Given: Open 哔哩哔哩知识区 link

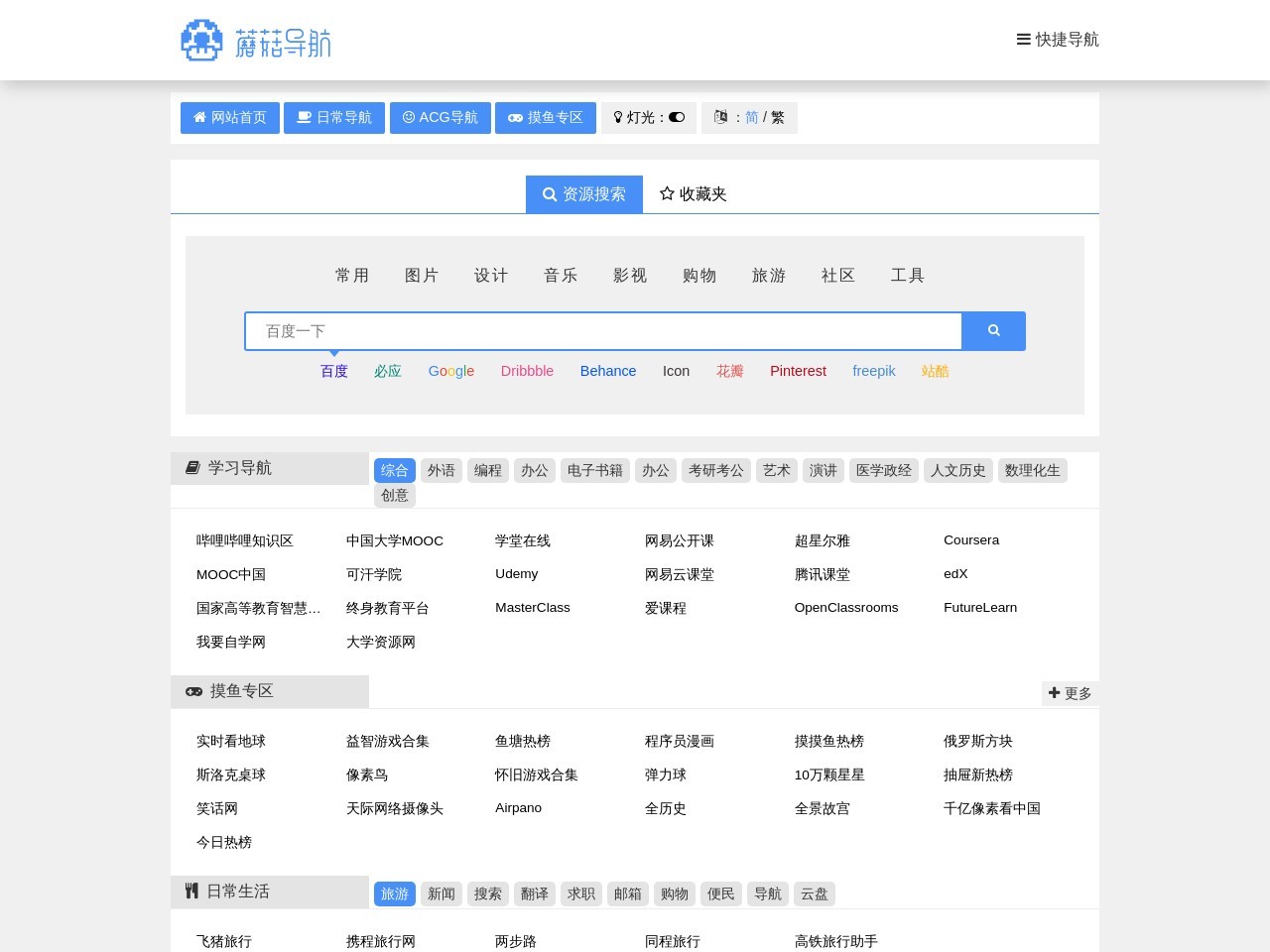Looking at the screenshot, I should [x=245, y=540].
